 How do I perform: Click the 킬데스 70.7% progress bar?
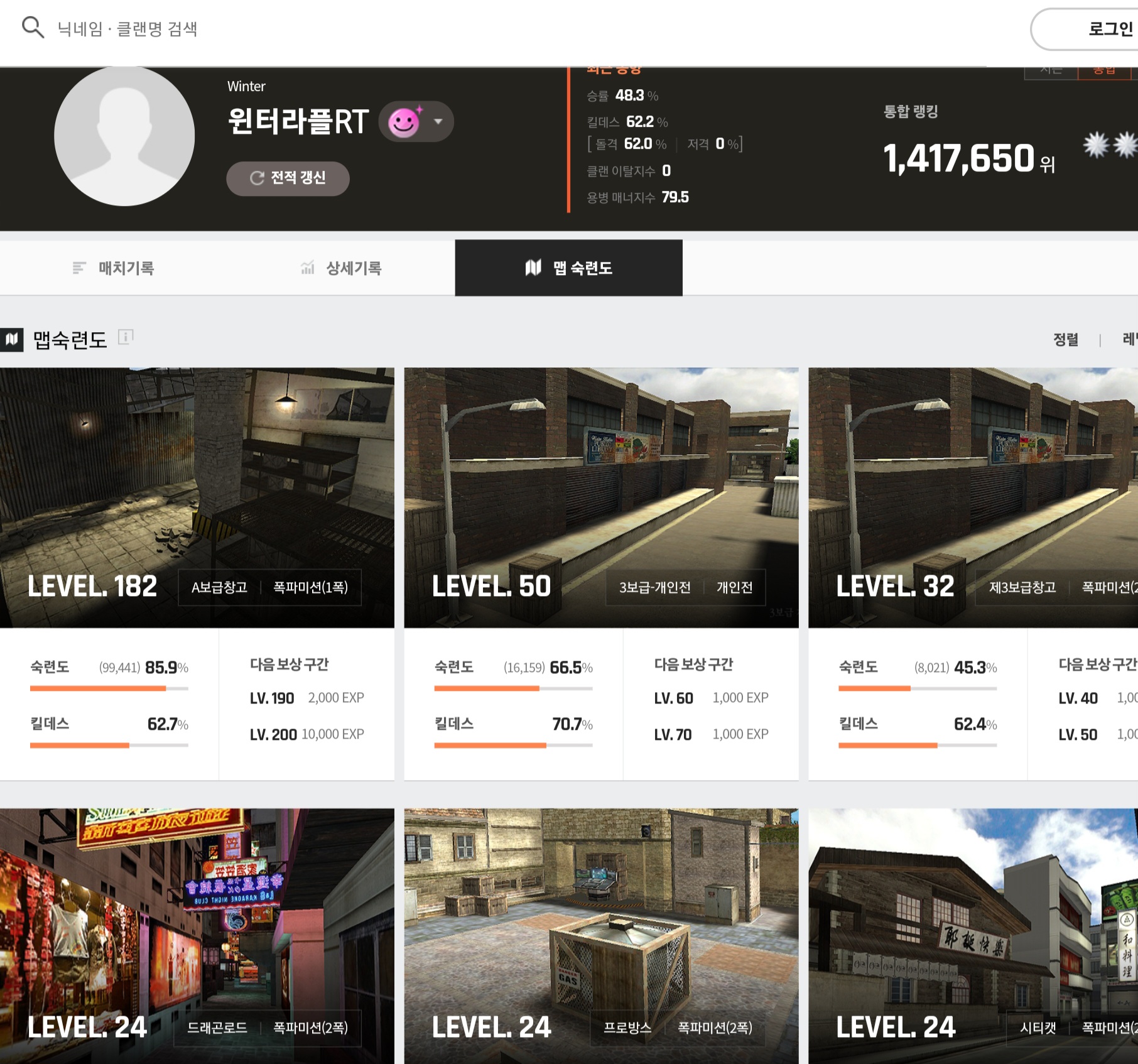point(512,746)
